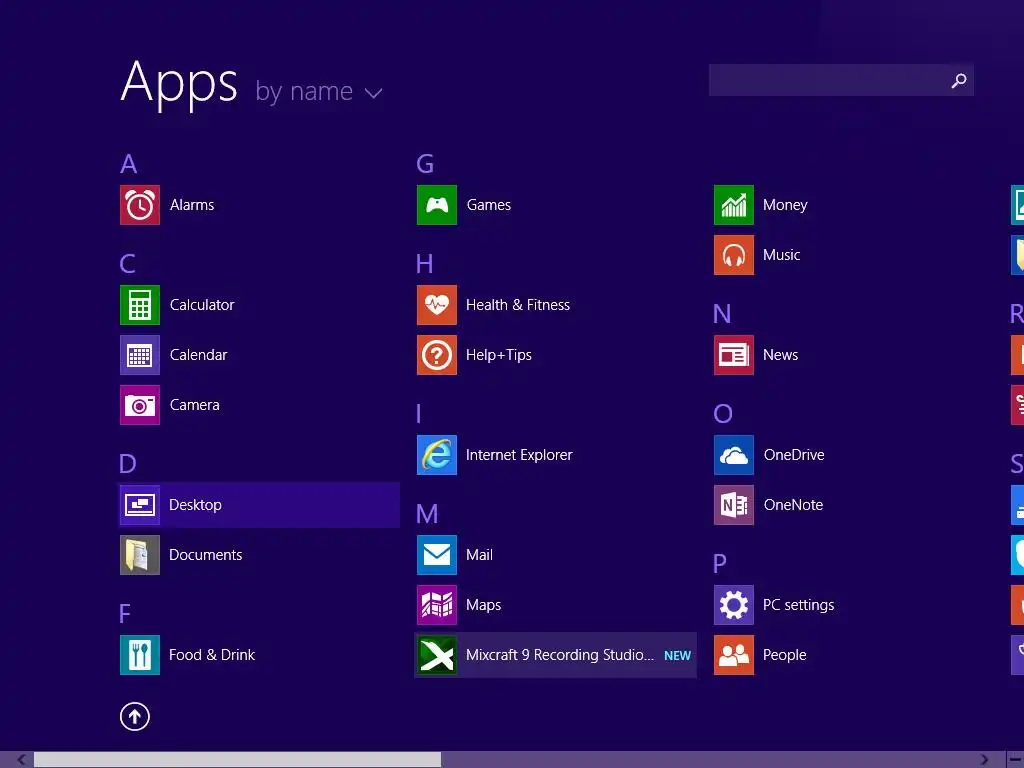The height and width of the screenshot is (768, 1024).
Task: Open the Documents folder icon
Action: [x=140, y=555]
